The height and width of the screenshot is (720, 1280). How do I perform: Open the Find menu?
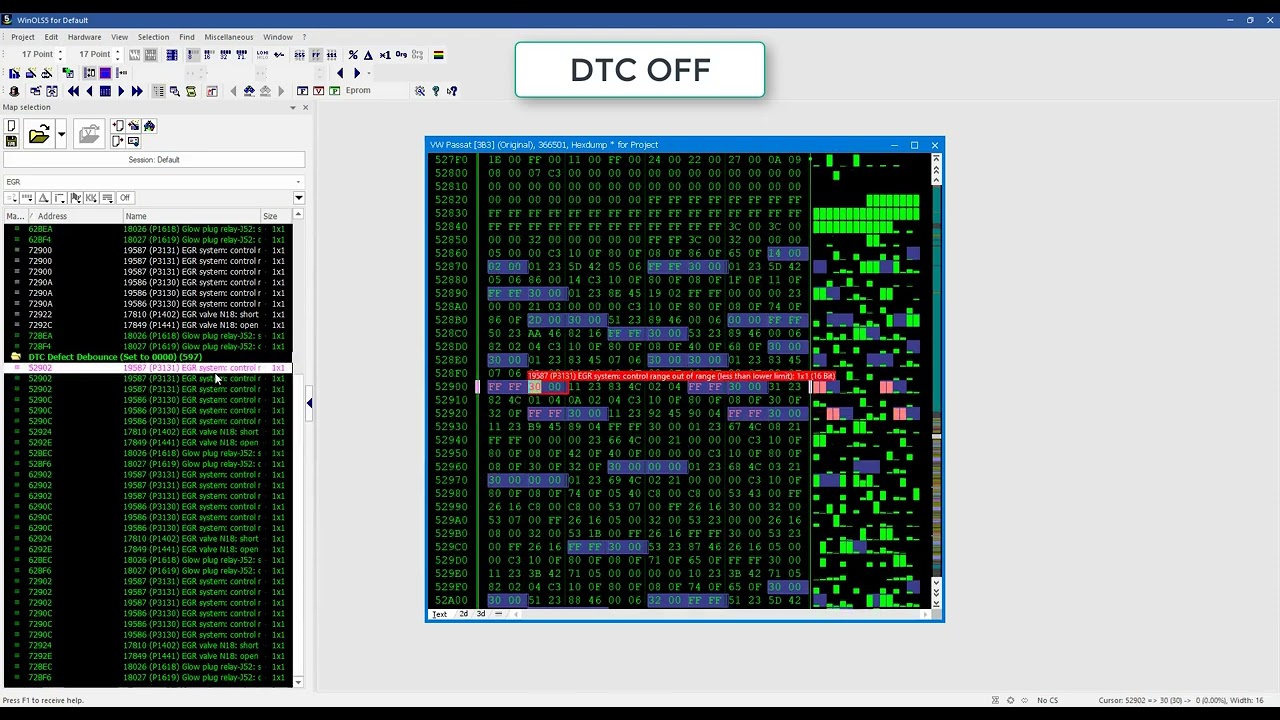tap(187, 37)
